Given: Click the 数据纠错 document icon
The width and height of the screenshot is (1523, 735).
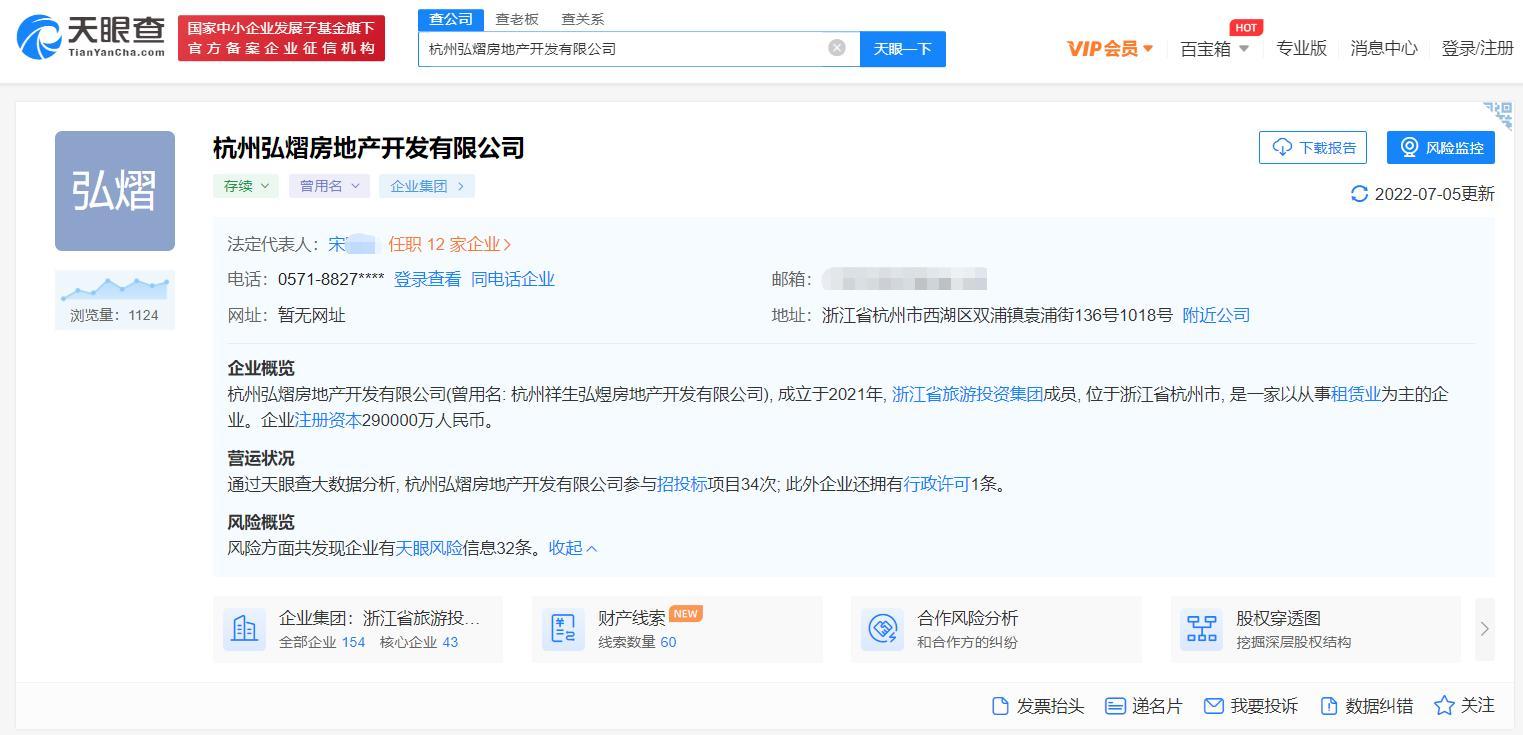Looking at the screenshot, I should coord(1329,706).
